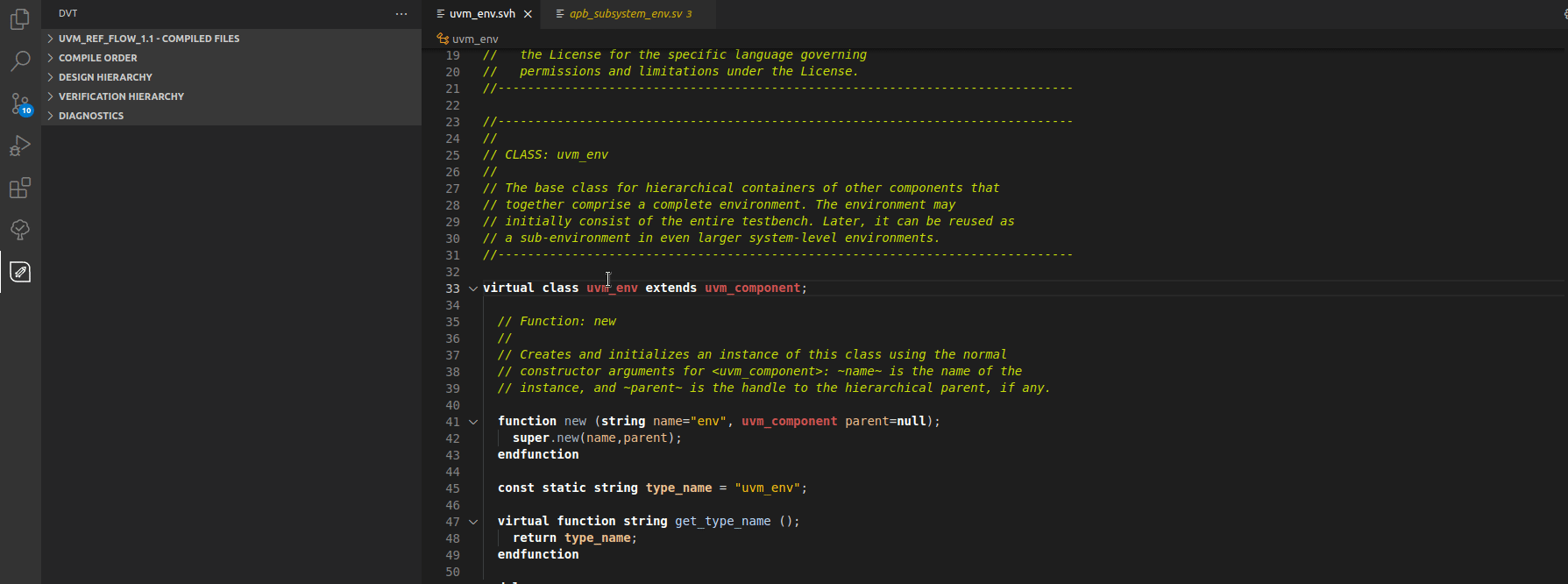
Task: Fold the function new block at line 41
Action: (473, 422)
